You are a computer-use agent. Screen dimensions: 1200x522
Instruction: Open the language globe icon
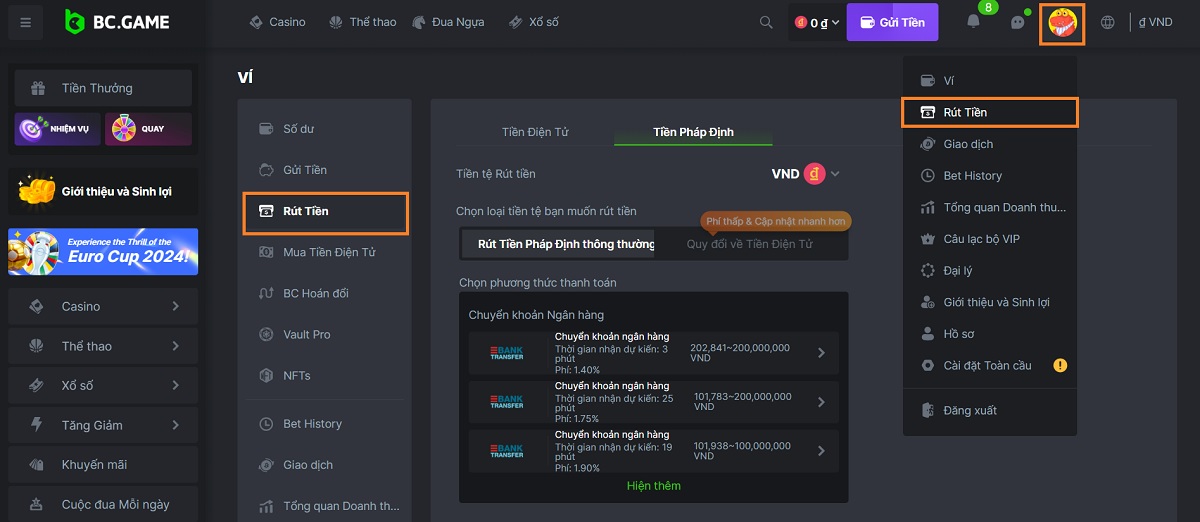coord(1108,22)
